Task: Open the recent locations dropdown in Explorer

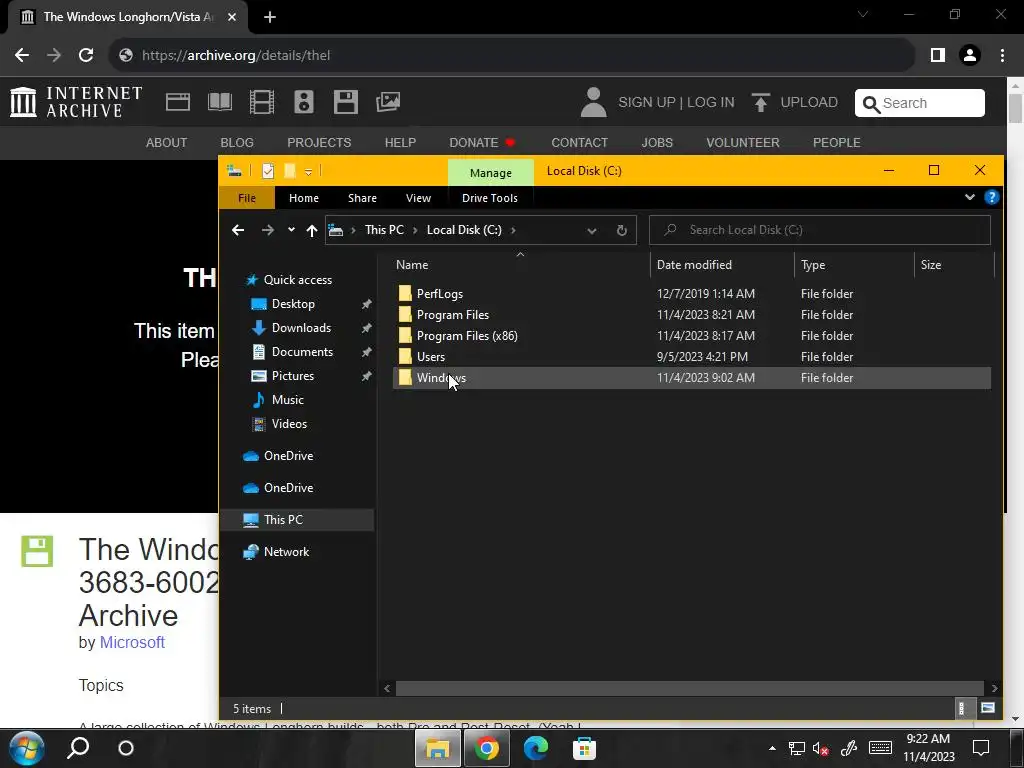Action: 291,230
